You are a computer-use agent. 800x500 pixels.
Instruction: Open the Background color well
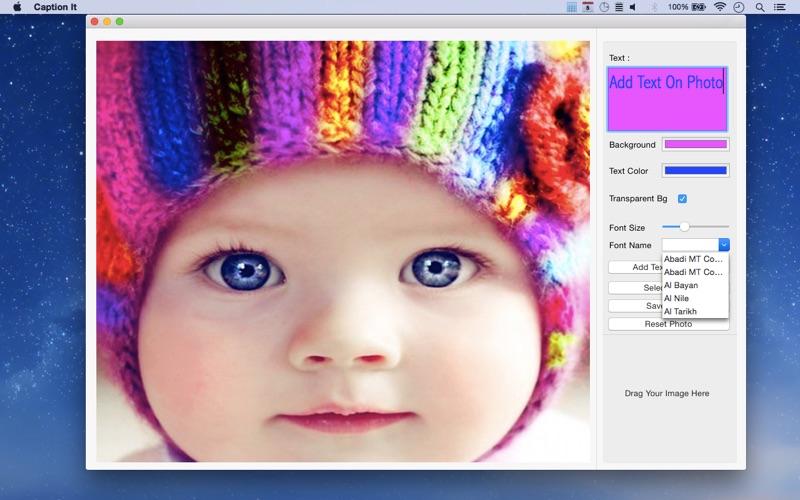[695, 144]
